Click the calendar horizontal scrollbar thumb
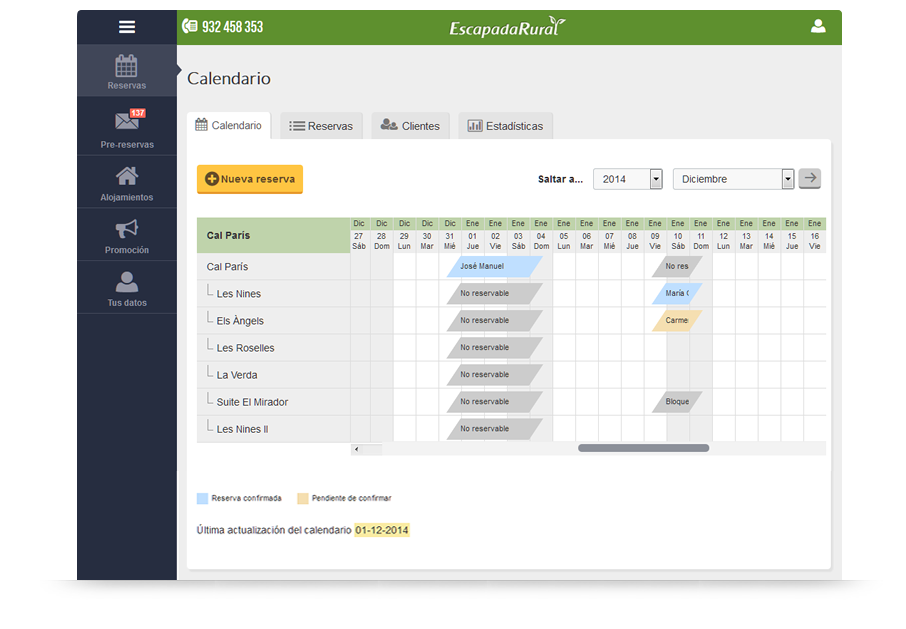 pos(643,448)
